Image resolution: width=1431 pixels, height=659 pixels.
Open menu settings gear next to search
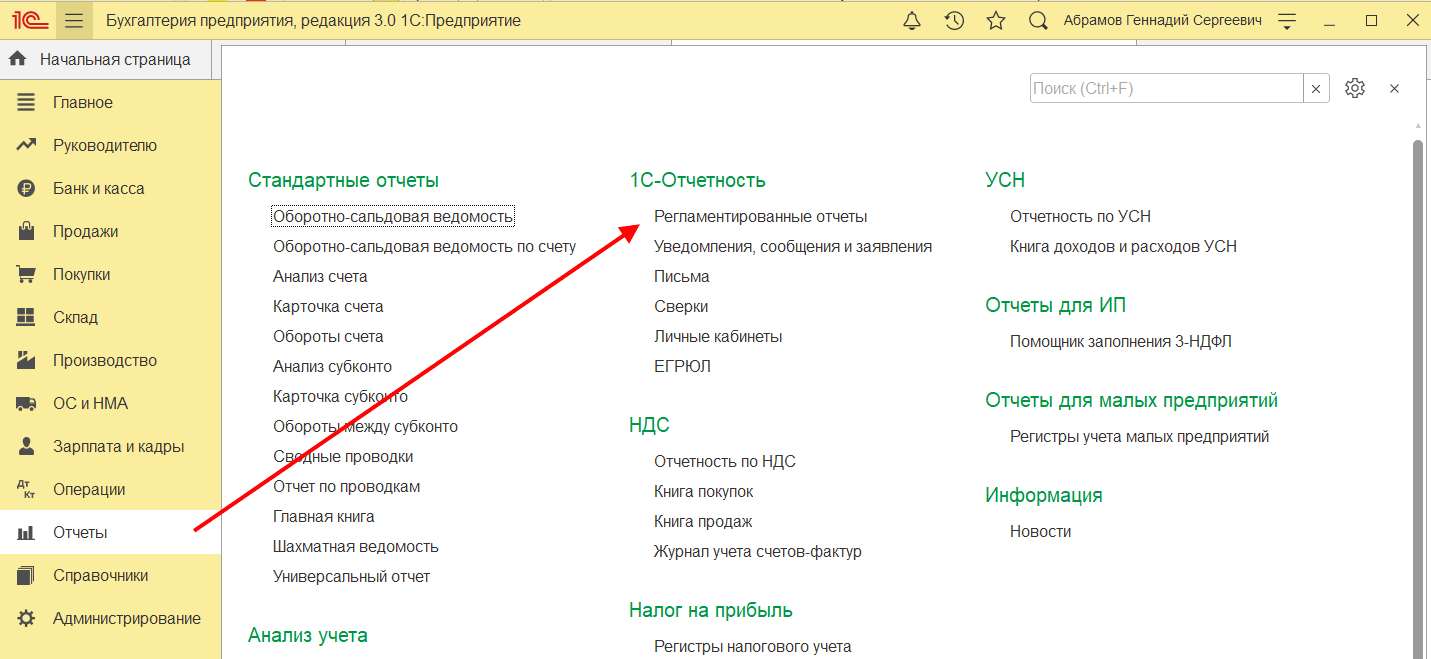[x=1355, y=88]
